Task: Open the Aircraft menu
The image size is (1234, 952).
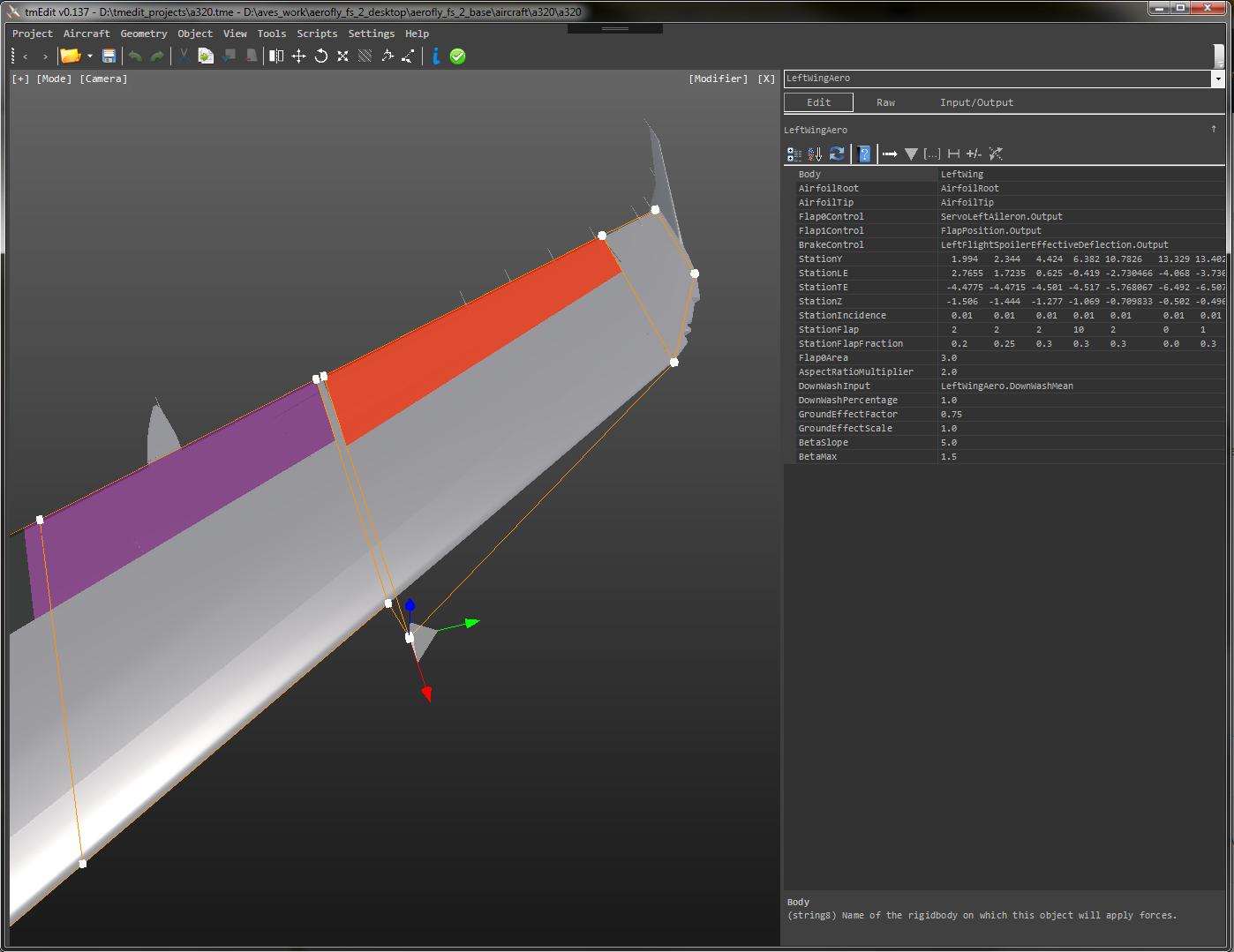Action: tap(86, 34)
